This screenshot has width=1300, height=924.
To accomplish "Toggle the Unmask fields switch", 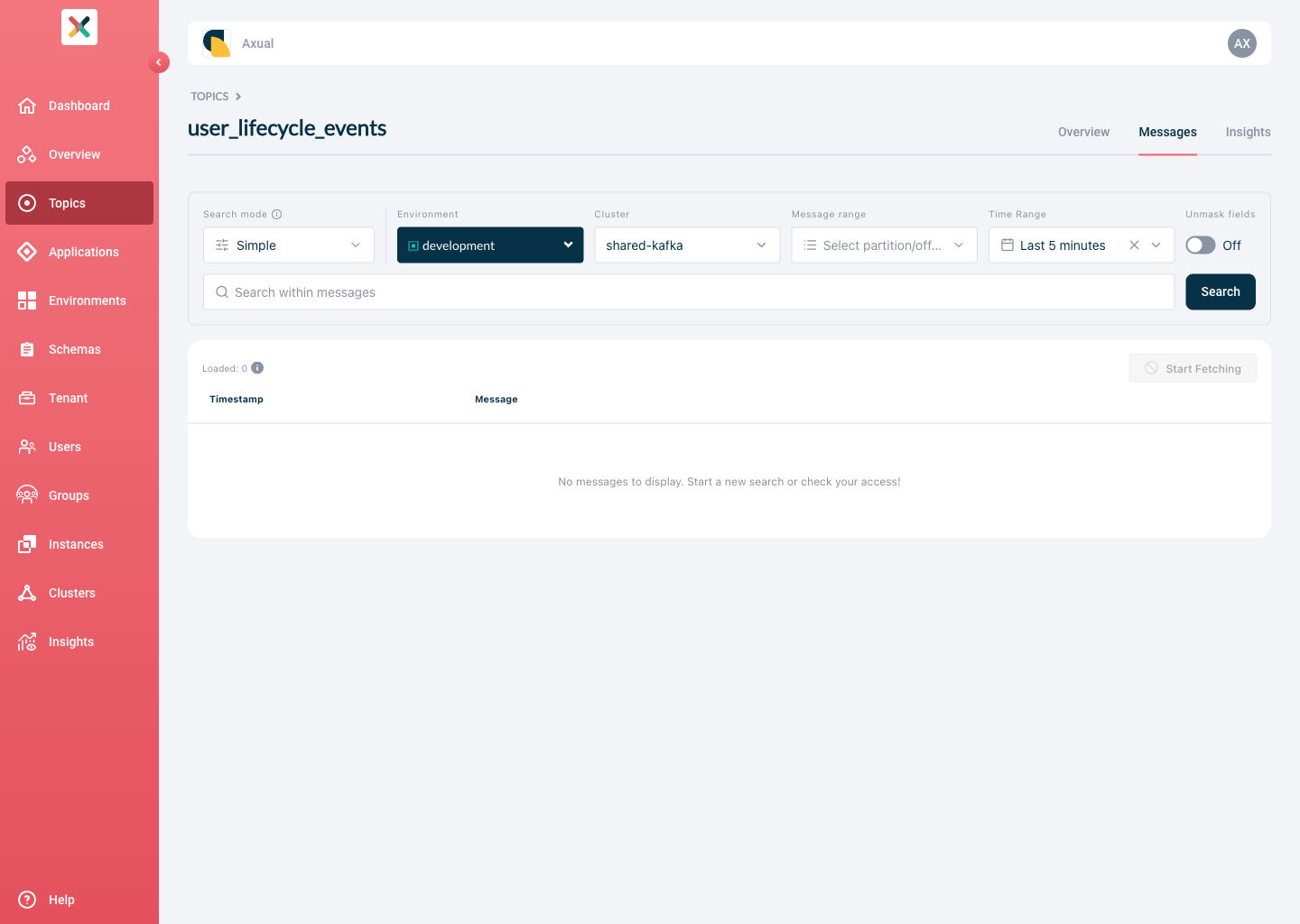I will [x=1201, y=245].
